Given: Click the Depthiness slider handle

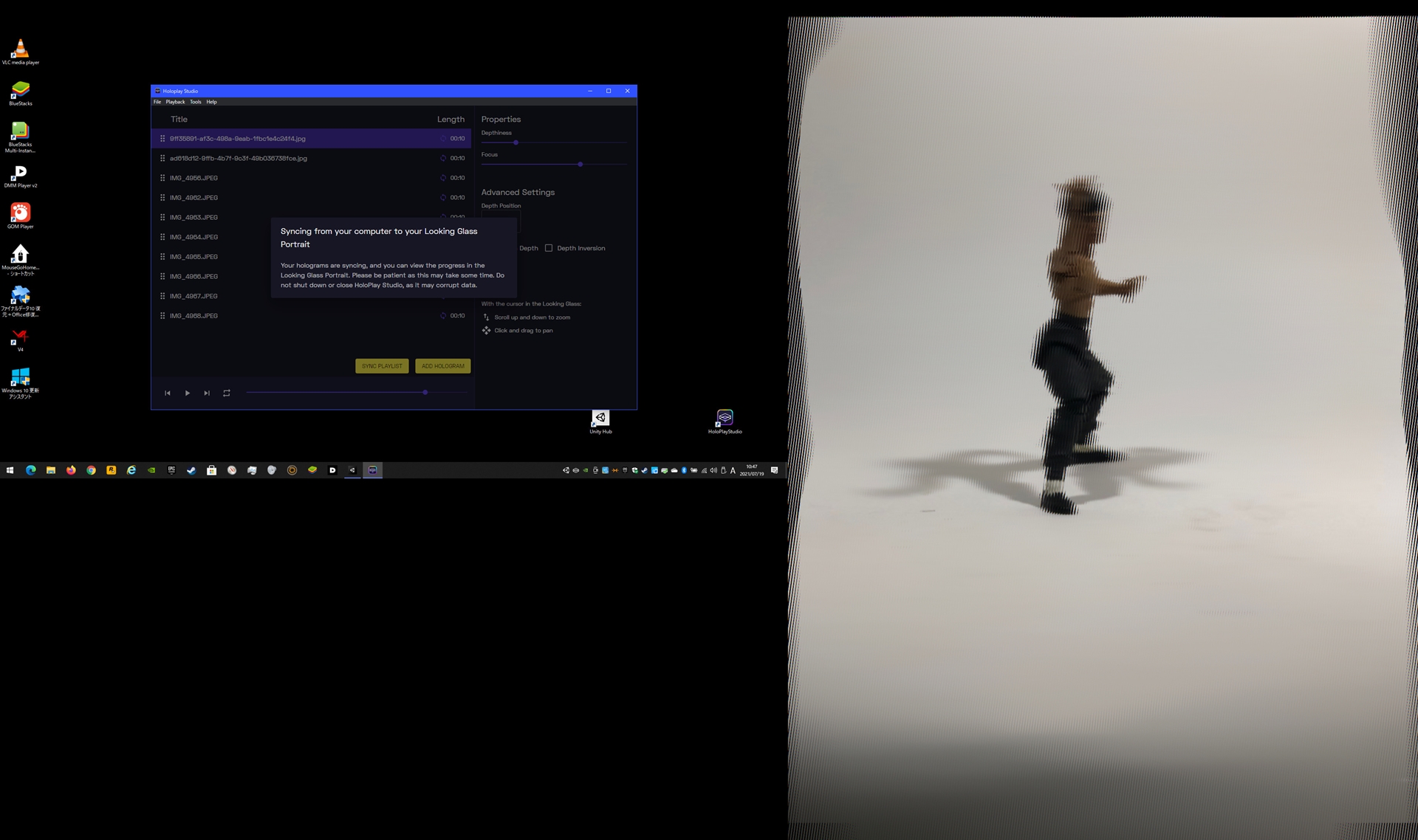Looking at the screenshot, I should click(516, 142).
